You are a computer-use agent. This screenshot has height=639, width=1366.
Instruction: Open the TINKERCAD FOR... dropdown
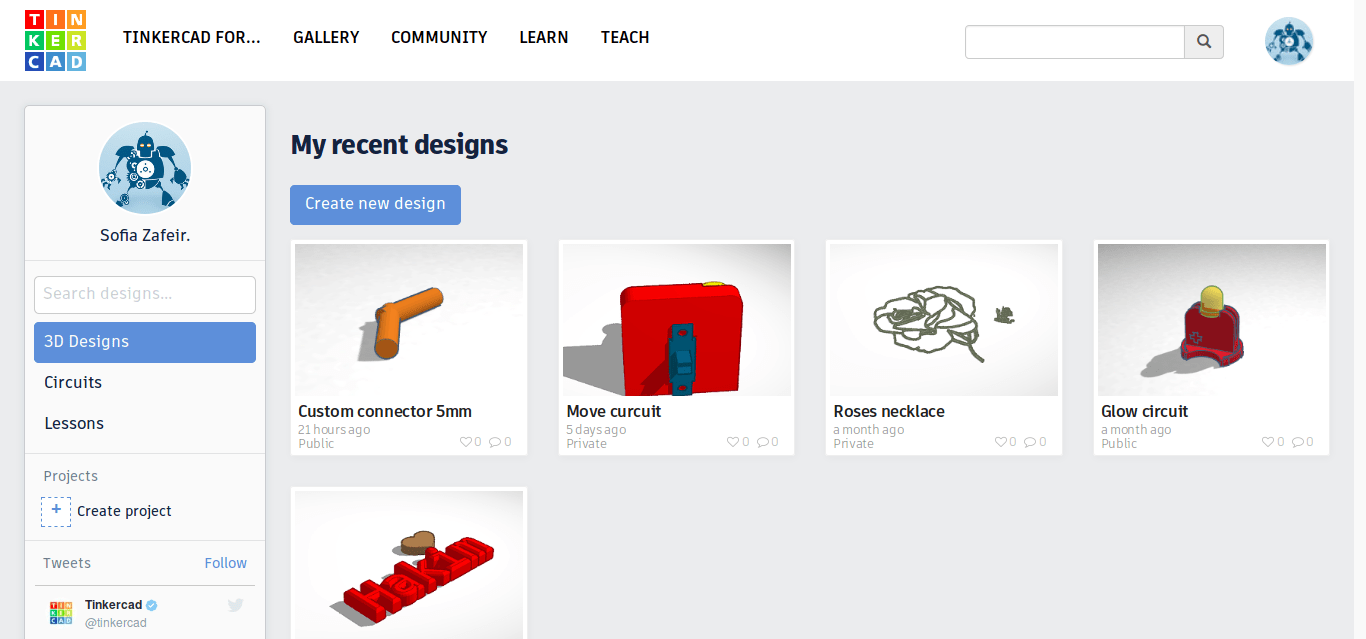[x=191, y=37]
